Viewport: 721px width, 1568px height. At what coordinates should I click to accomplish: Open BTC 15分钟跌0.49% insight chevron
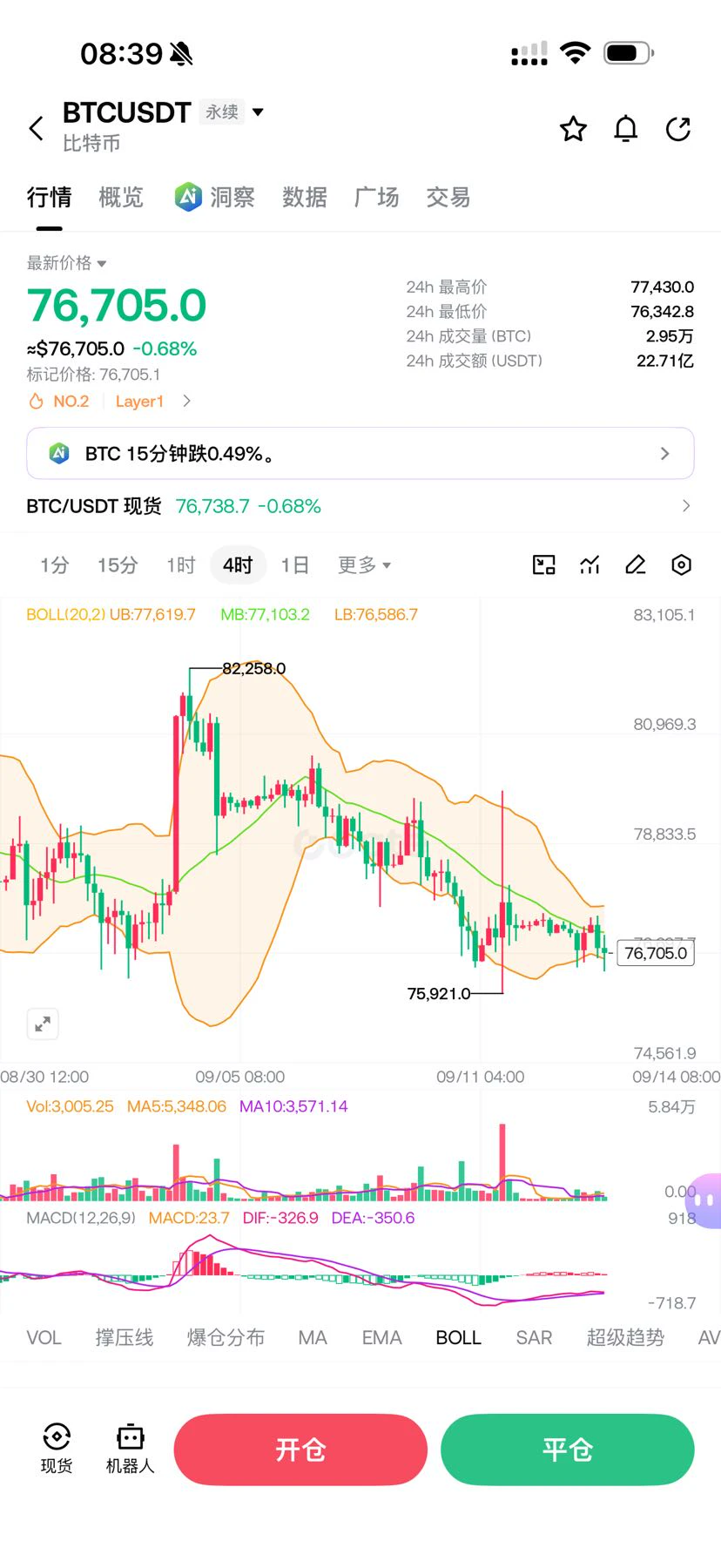pos(665,453)
